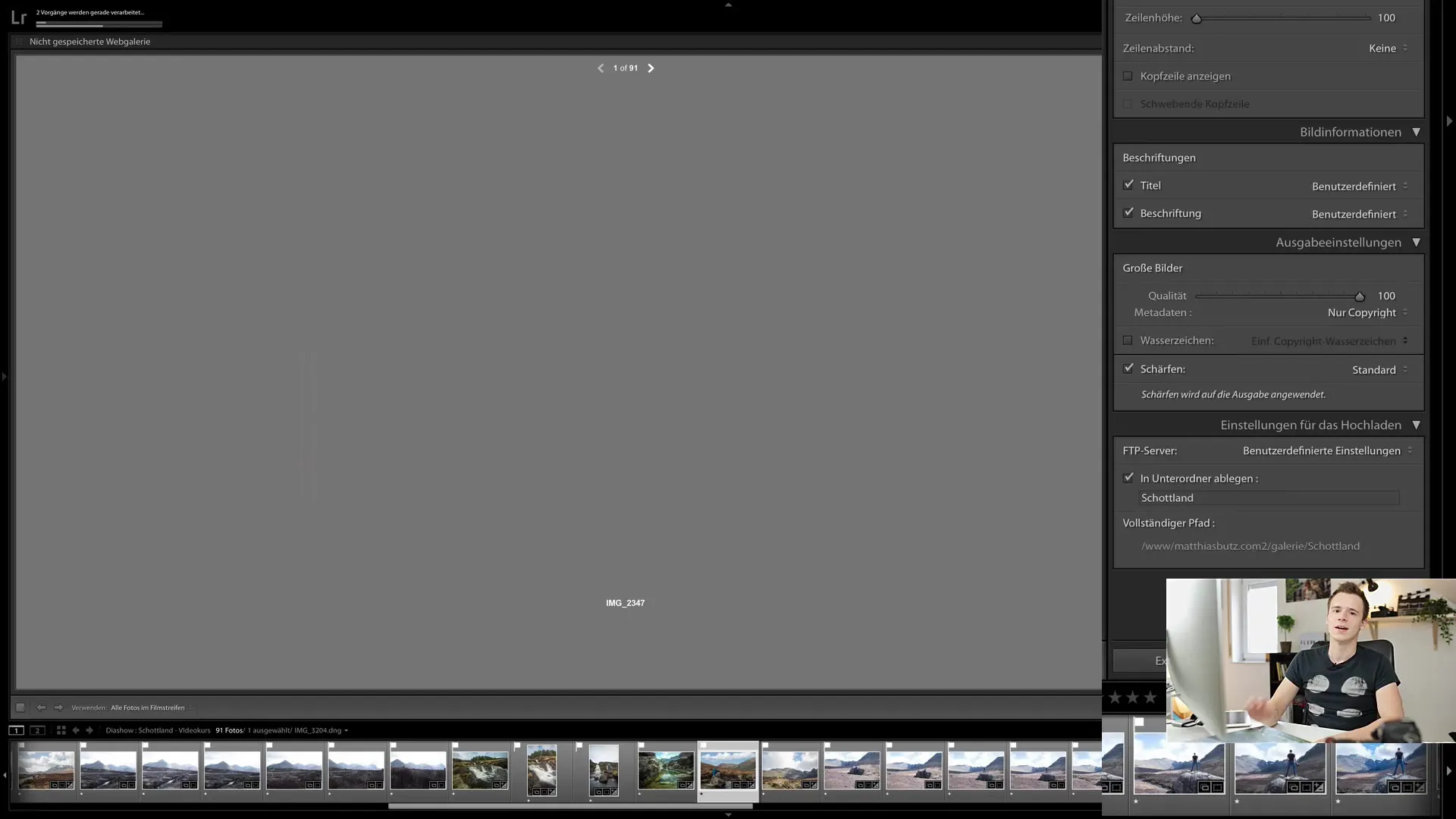Click the Vollständiger Pfad galerie/Schottland path
1456x819 pixels.
coord(1250,546)
